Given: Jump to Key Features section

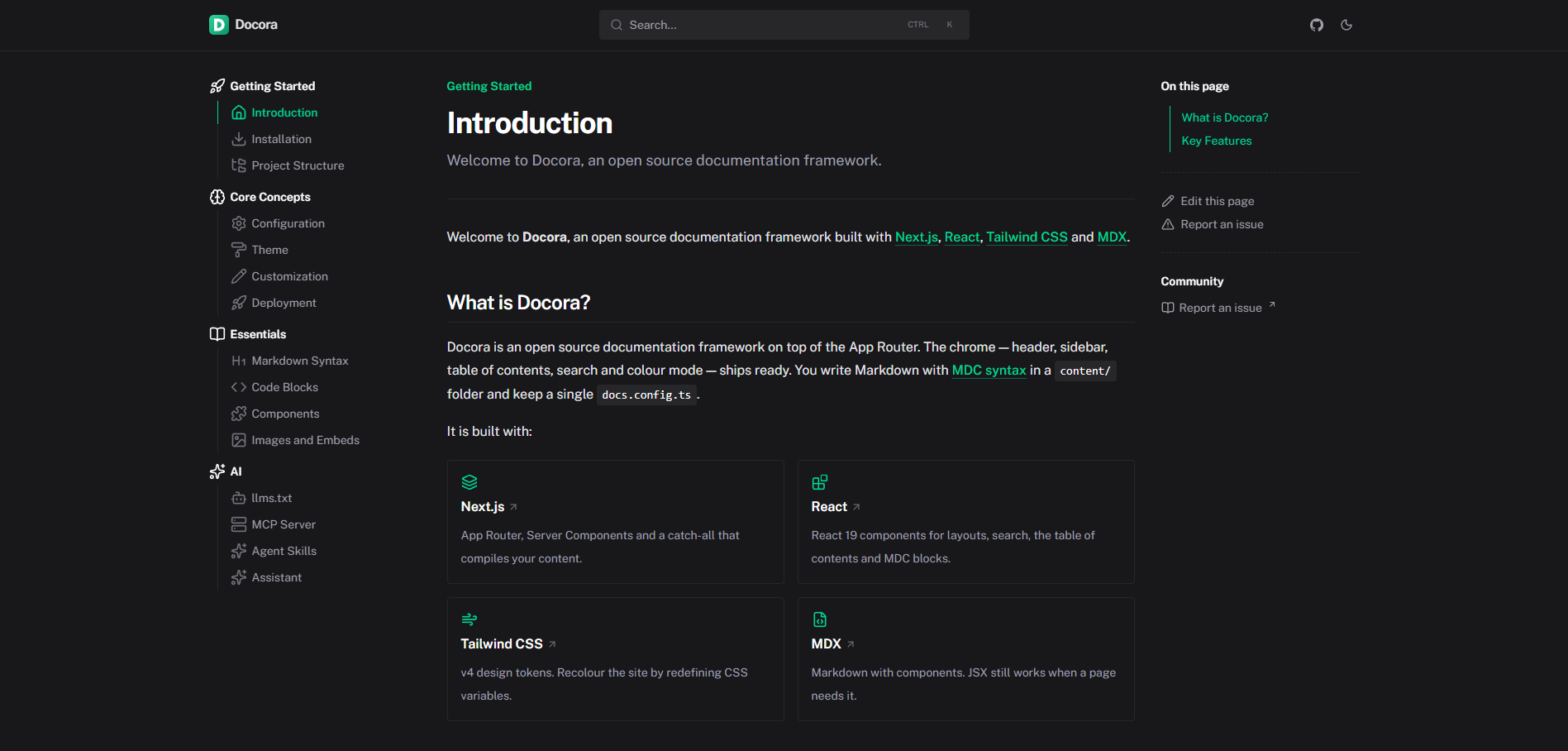Looking at the screenshot, I should pos(1217,141).
